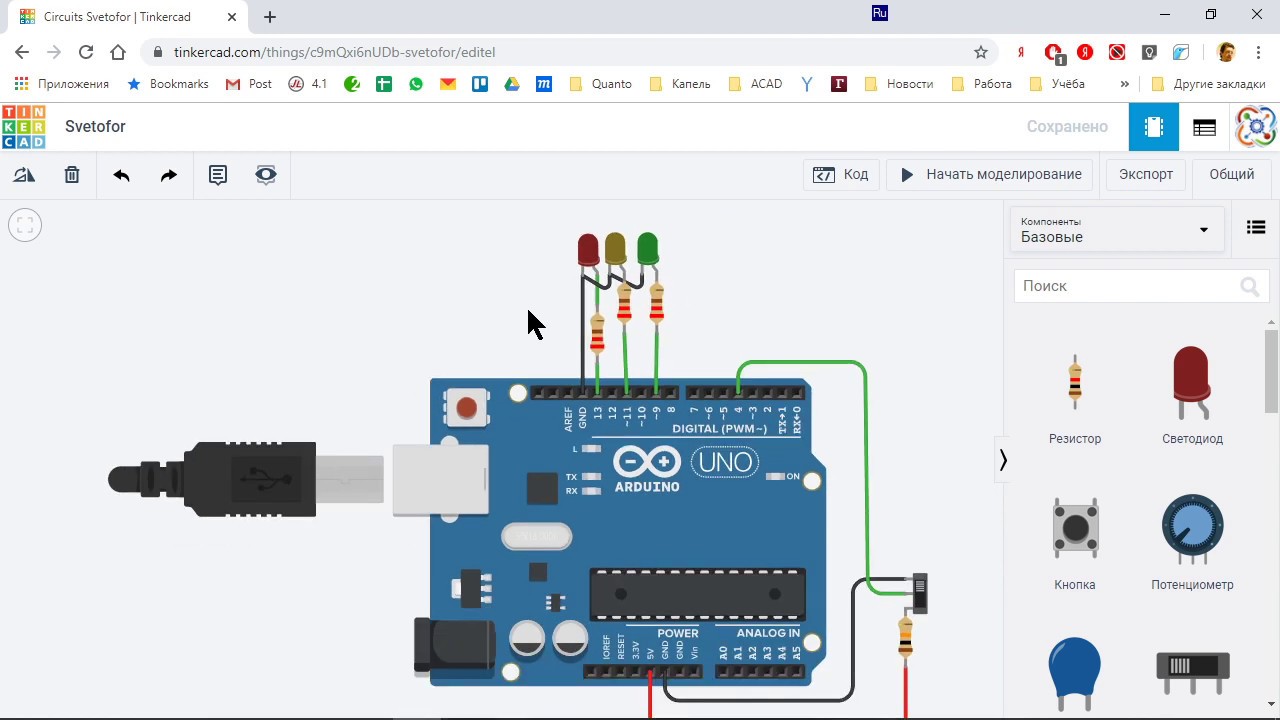Open the ACAD bookmarks folder
Screen dimensions: 1280x720
756,84
